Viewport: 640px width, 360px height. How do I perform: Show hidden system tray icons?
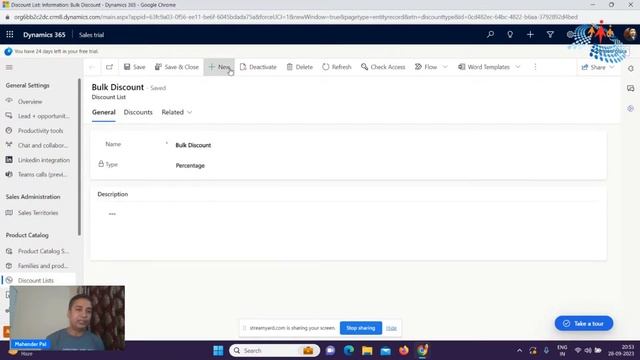click(x=519, y=351)
